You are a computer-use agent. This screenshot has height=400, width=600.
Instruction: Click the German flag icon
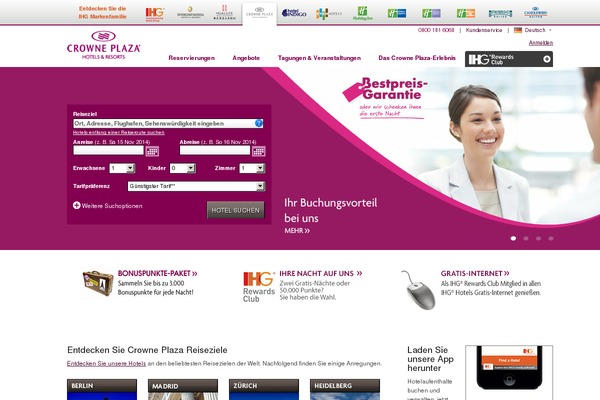[x=518, y=30]
